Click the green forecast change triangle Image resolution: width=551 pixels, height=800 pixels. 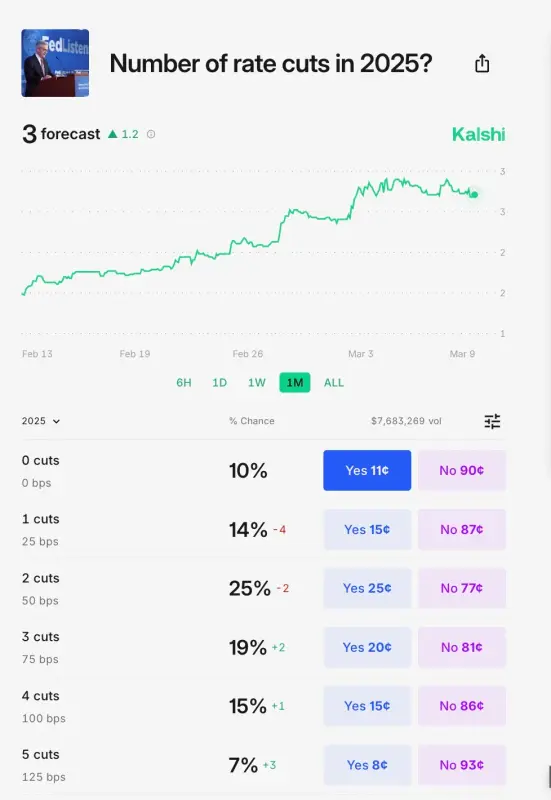[113, 134]
